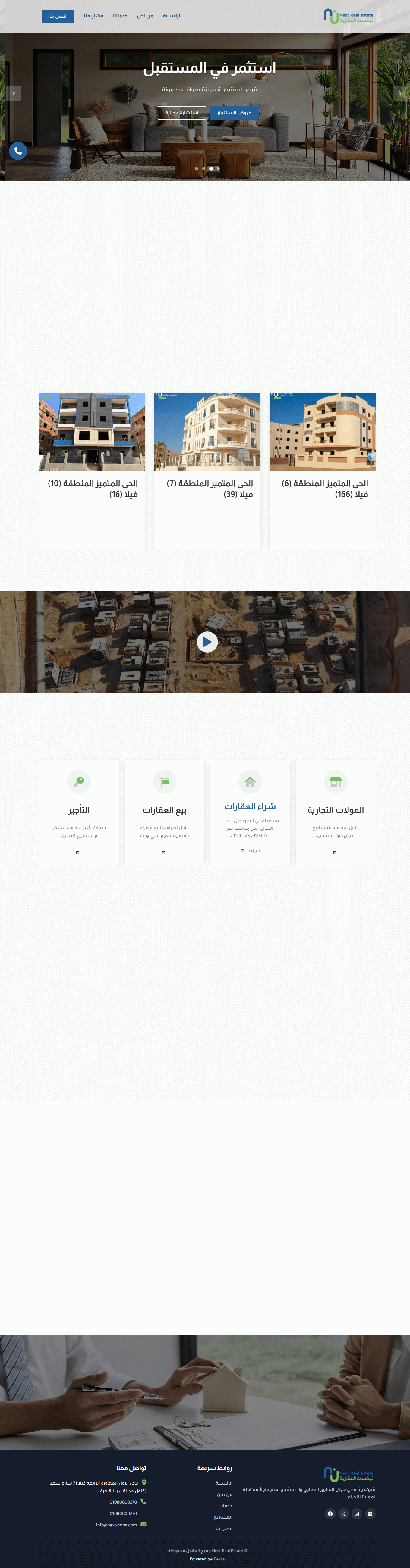Open the Villa 166 property thumbnail
The height and width of the screenshot is (1568, 410).
pyautogui.click(x=322, y=432)
